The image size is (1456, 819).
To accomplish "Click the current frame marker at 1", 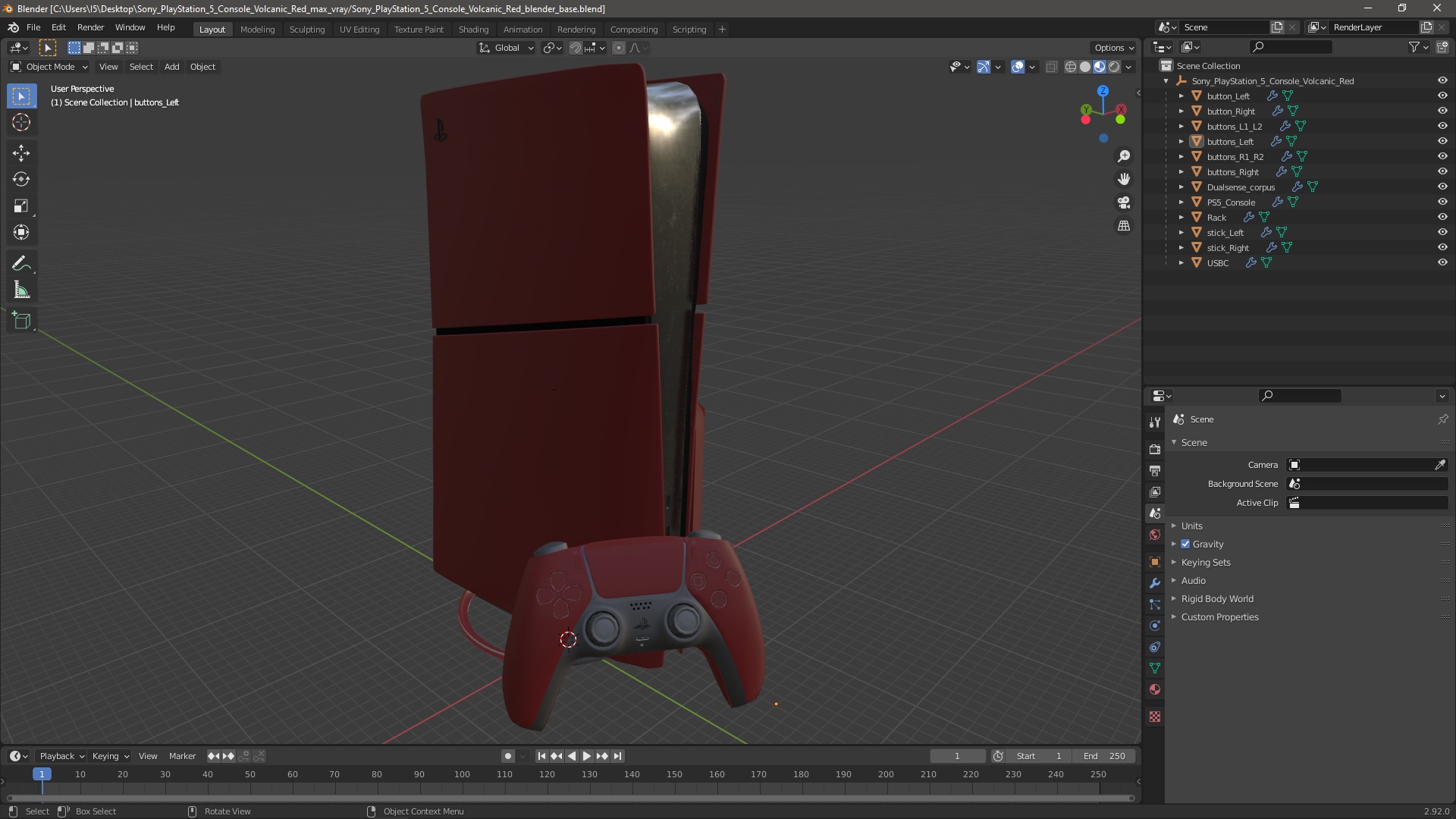I will [x=42, y=774].
